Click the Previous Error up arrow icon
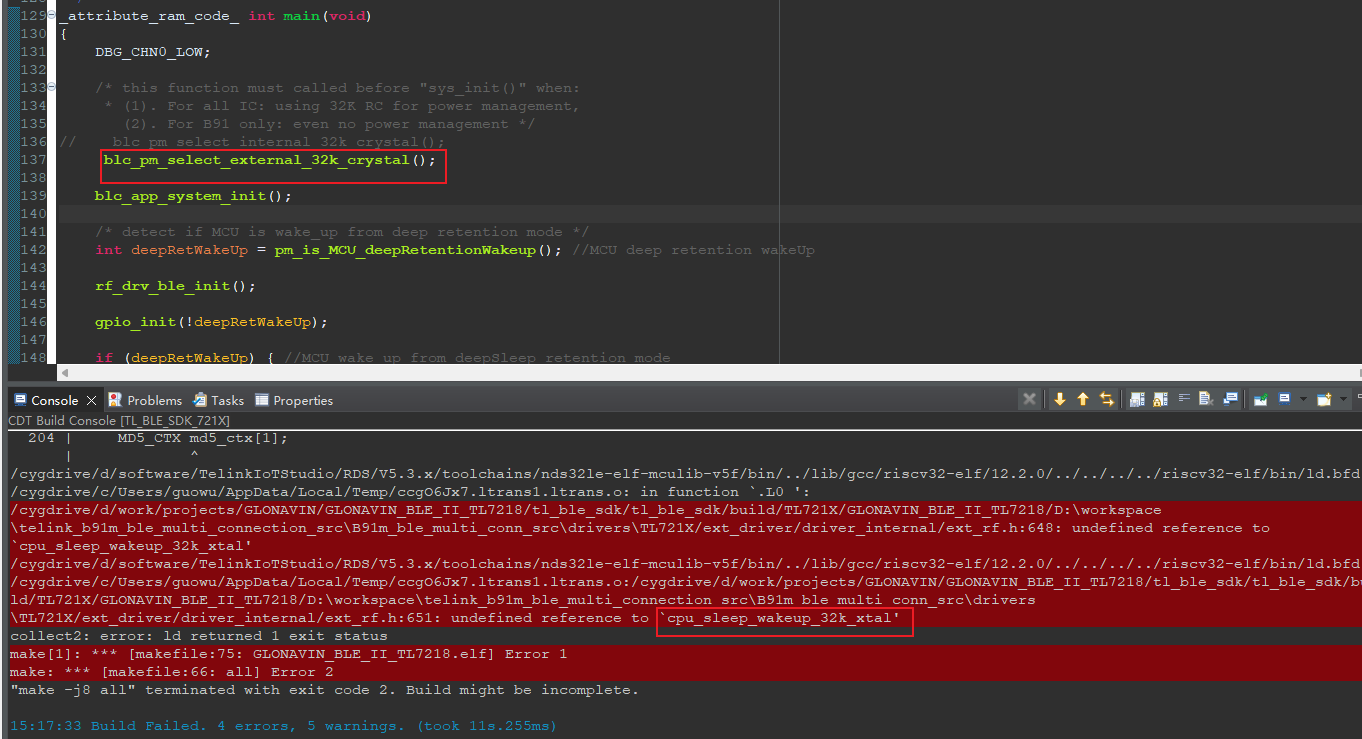Image resolution: width=1362 pixels, height=739 pixels. click(x=1083, y=400)
